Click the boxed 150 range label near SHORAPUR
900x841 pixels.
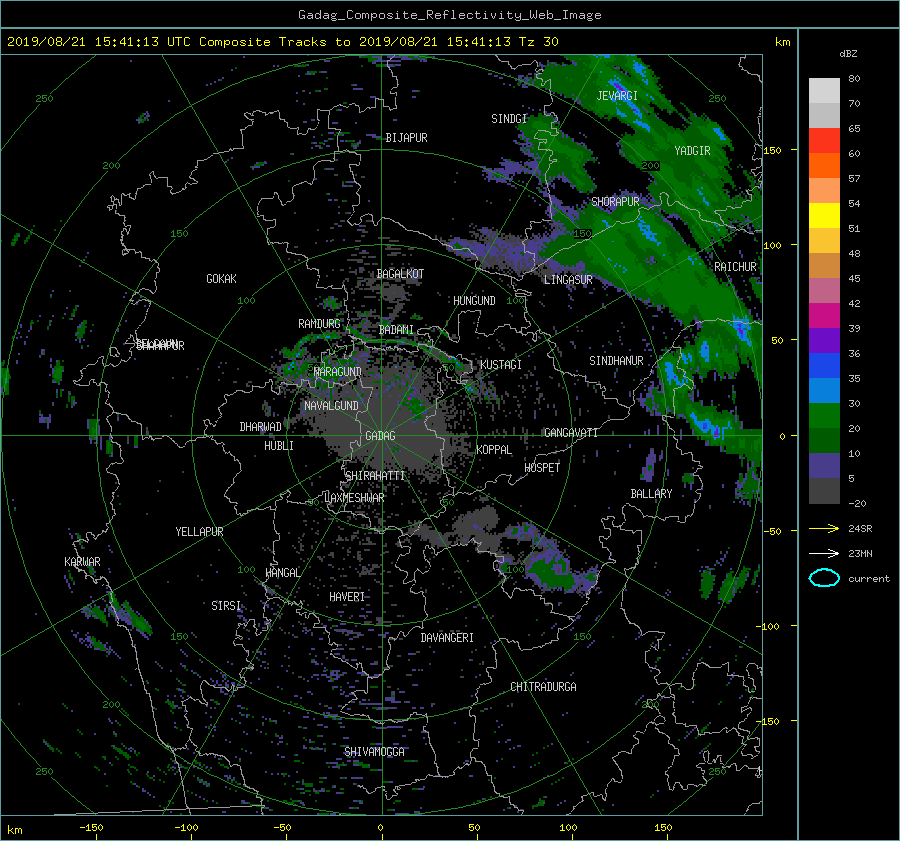582,234
